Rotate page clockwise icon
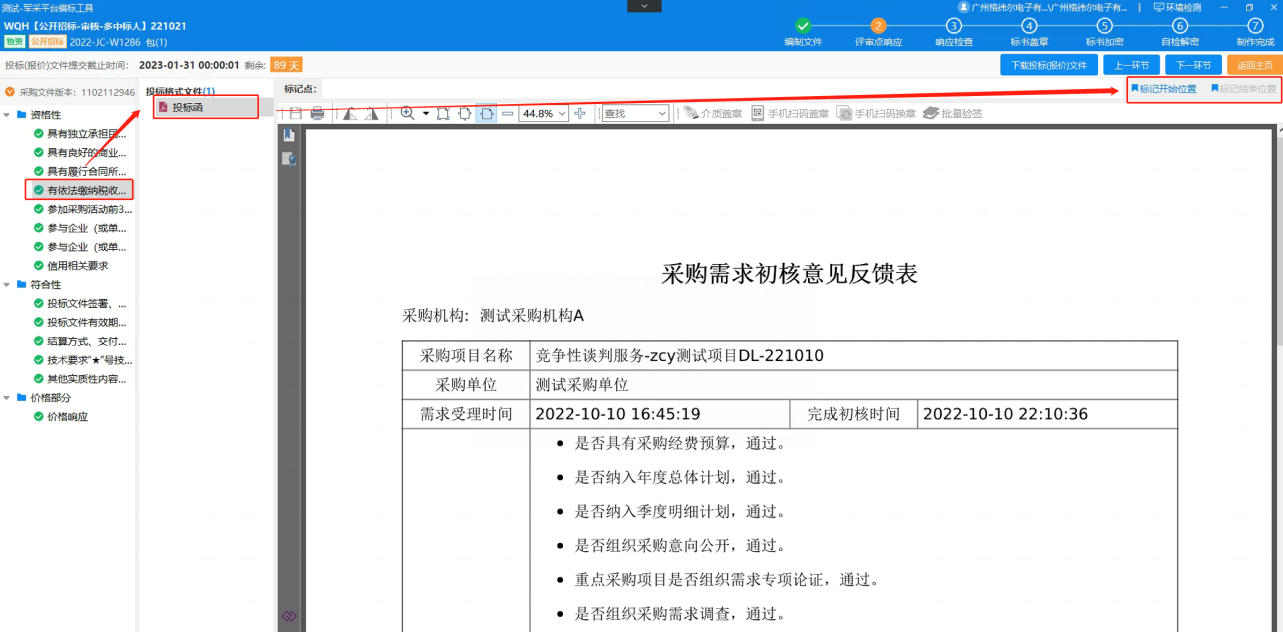This screenshot has height=632, width=1283. (x=372, y=114)
